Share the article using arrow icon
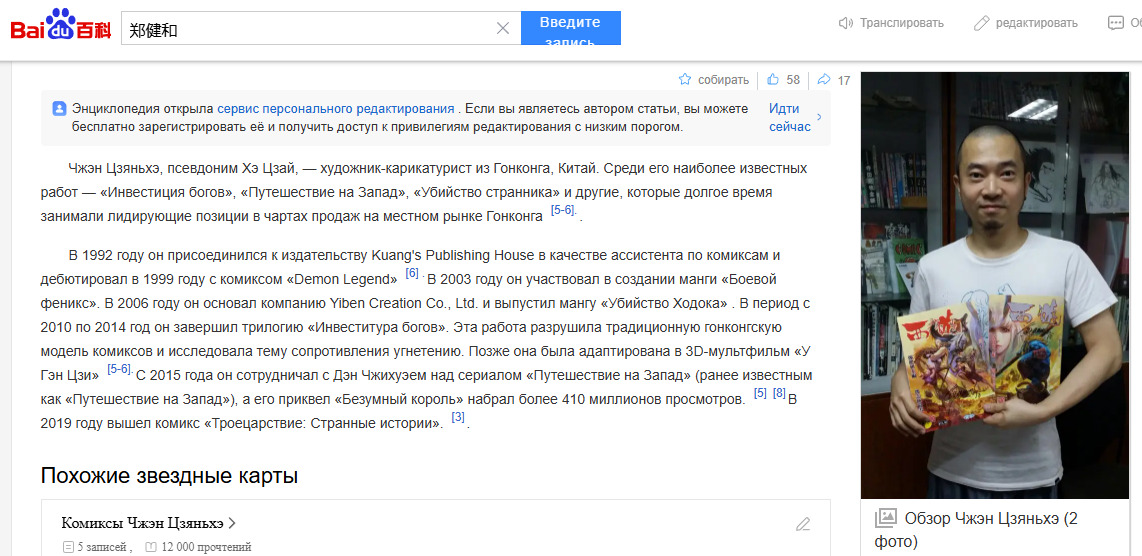Image resolution: width=1142 pixels, height=556 pixels. tap(824, 80)
